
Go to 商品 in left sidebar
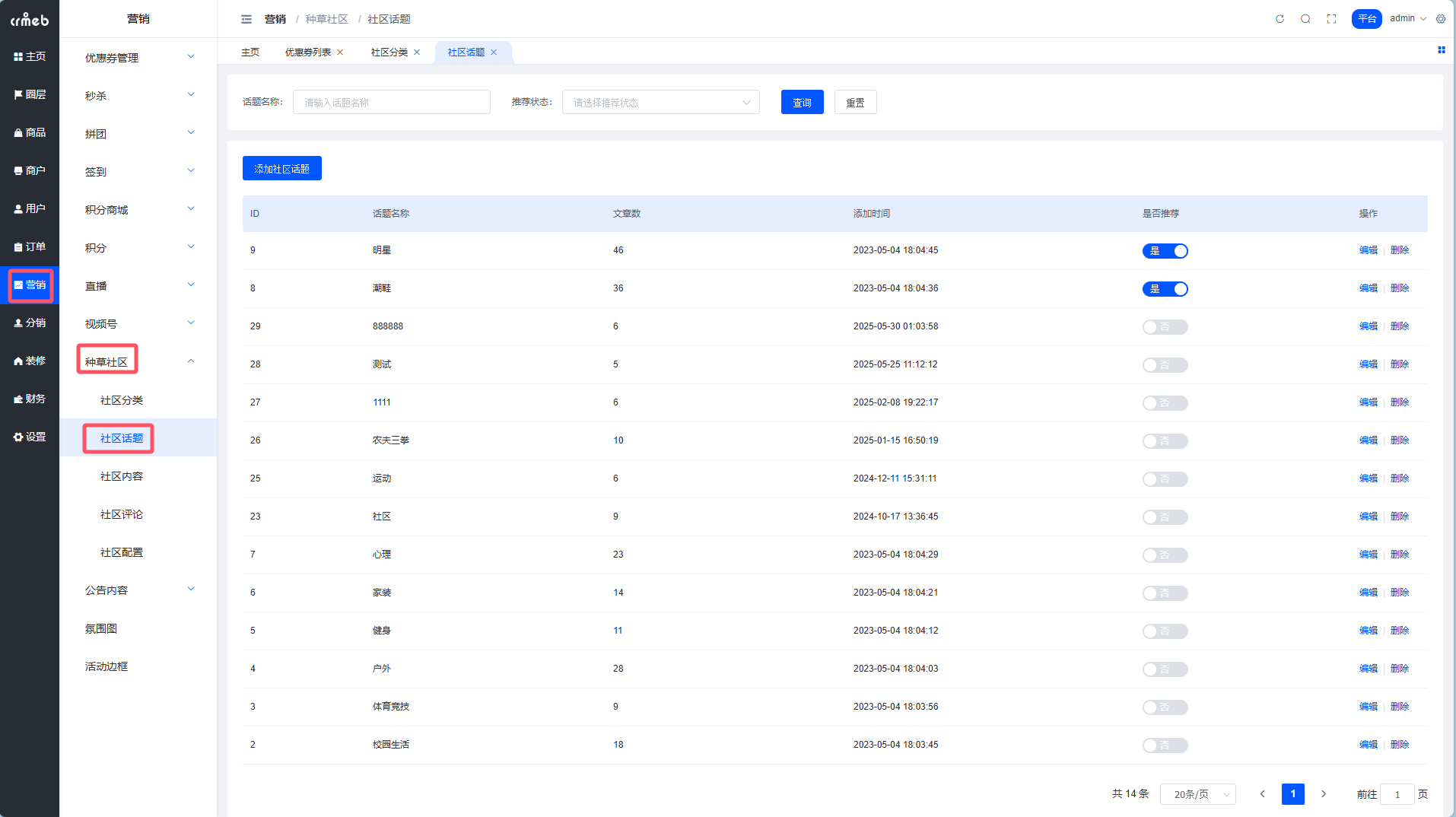coord(30,132)
